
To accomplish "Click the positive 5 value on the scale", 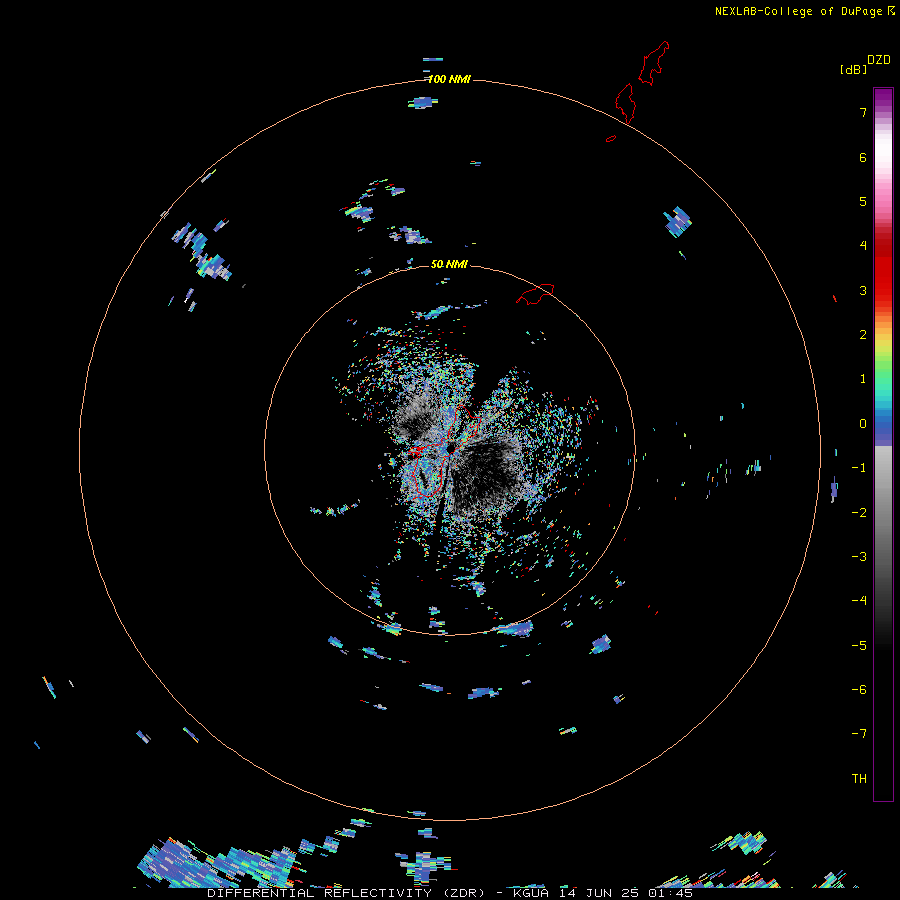I will [x=863, y=201].
